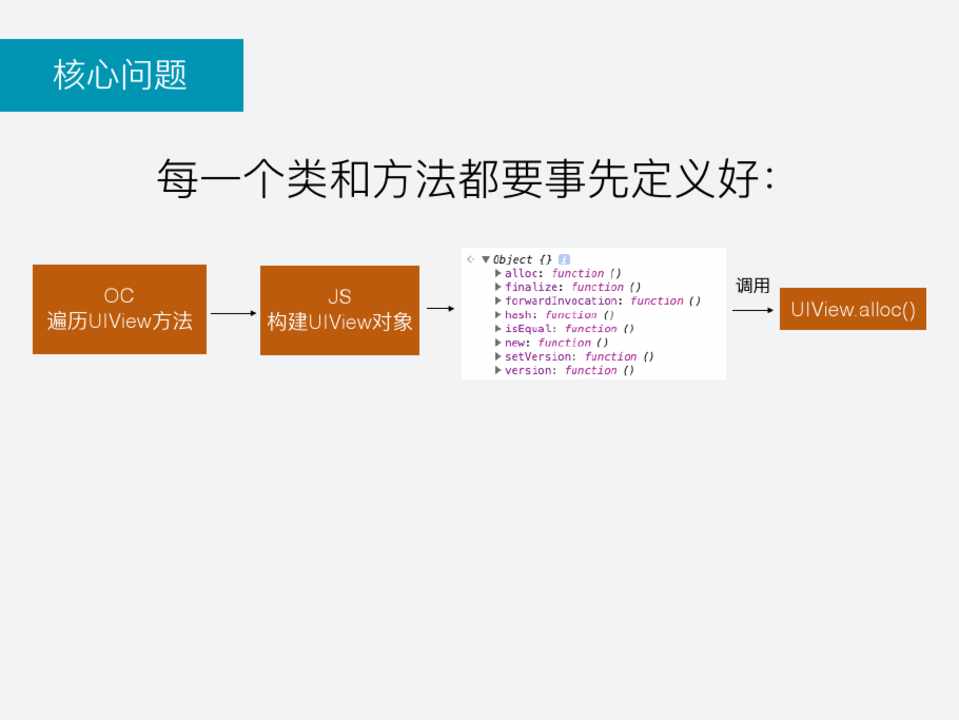Select the 核心问题 title banner

pyautogui.click(x=121, y=75)
